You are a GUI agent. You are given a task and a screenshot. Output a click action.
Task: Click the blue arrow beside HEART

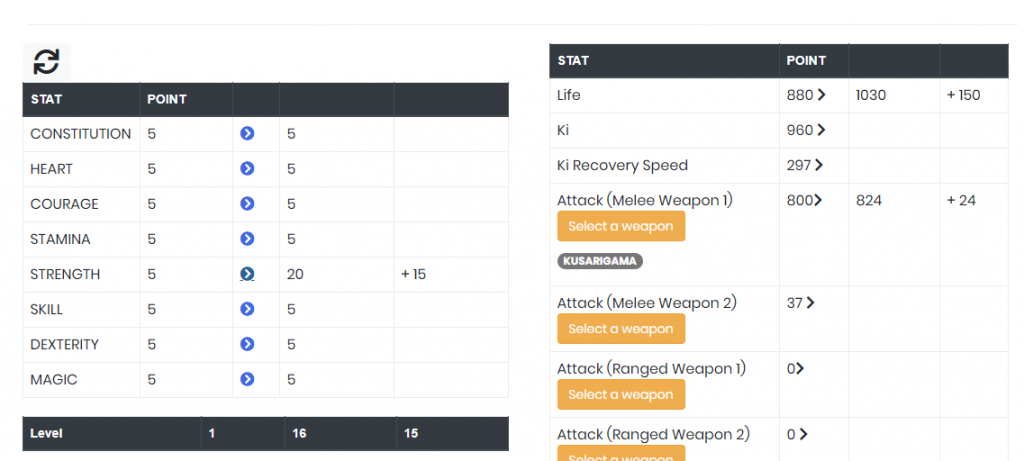click(247, 169)
